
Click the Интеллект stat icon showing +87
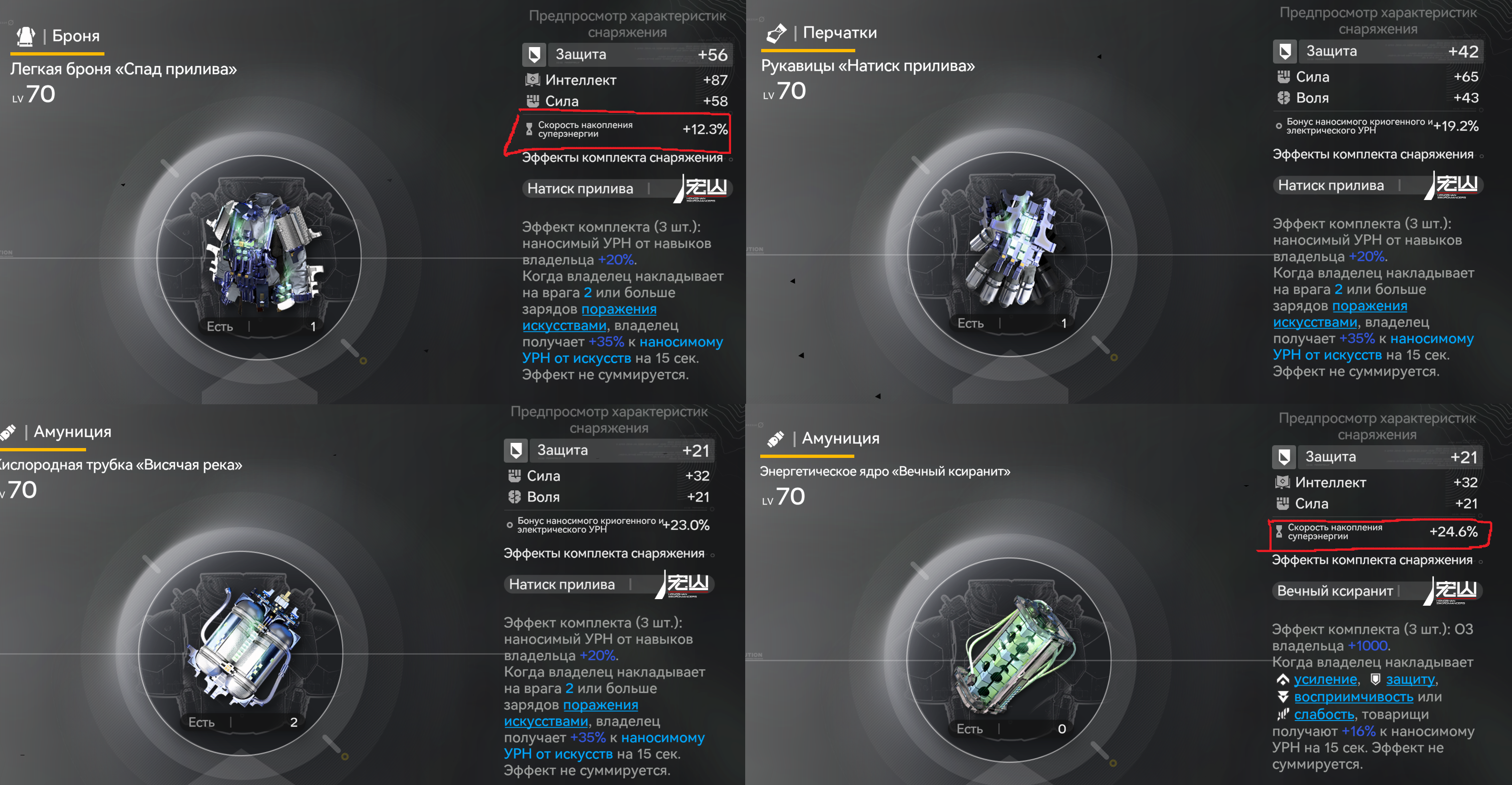click(533, 80)
